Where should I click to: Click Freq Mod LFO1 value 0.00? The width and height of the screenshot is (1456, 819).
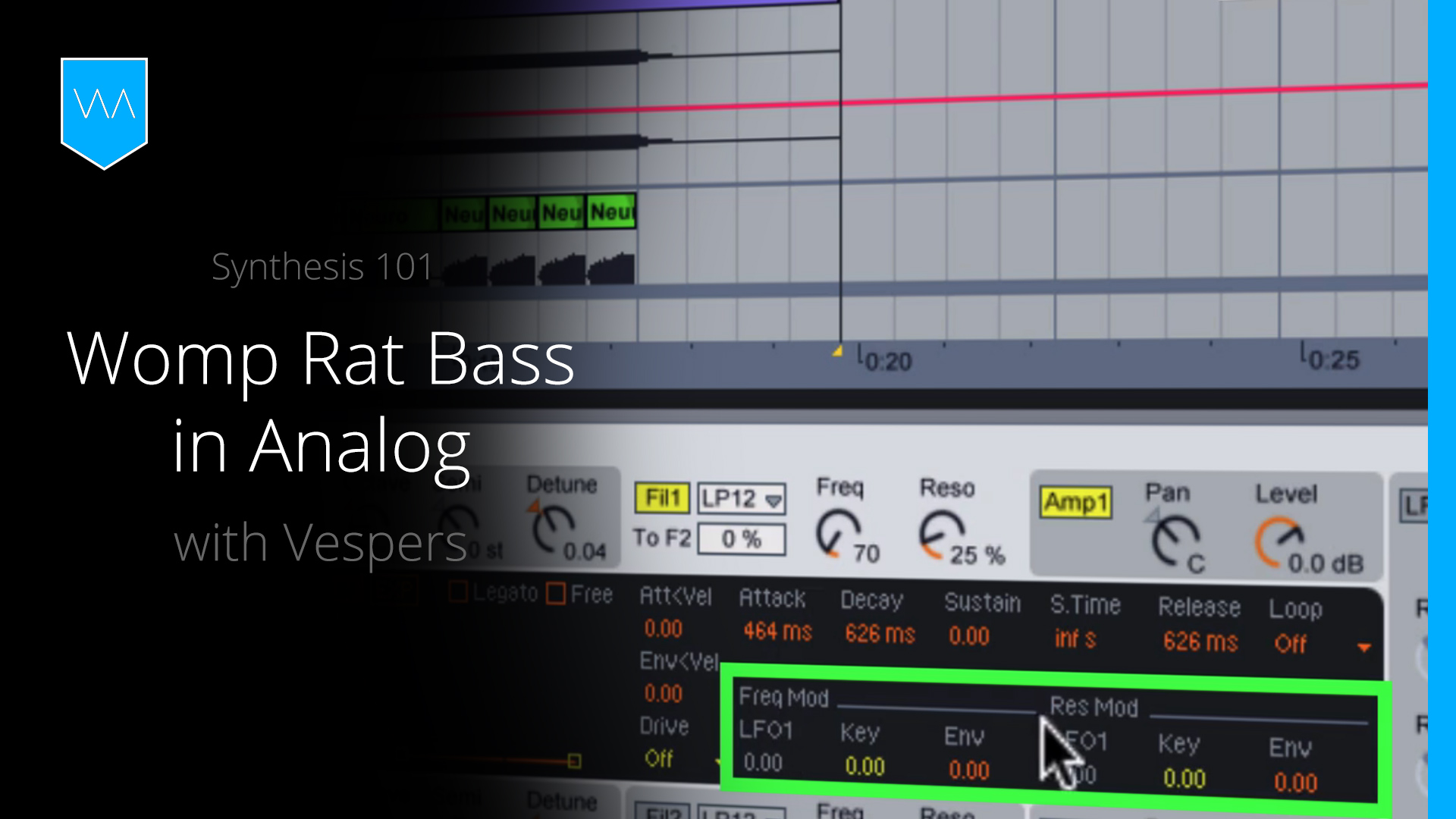(762, 763)
